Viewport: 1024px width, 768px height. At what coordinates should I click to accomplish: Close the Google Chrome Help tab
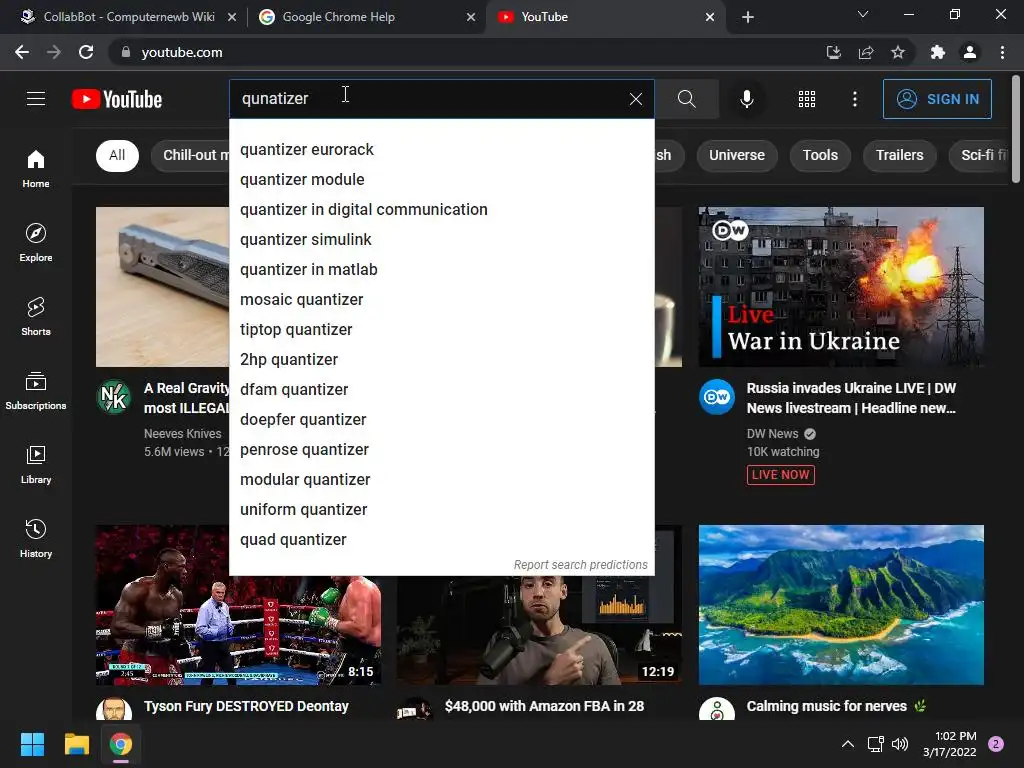[471, 17]
